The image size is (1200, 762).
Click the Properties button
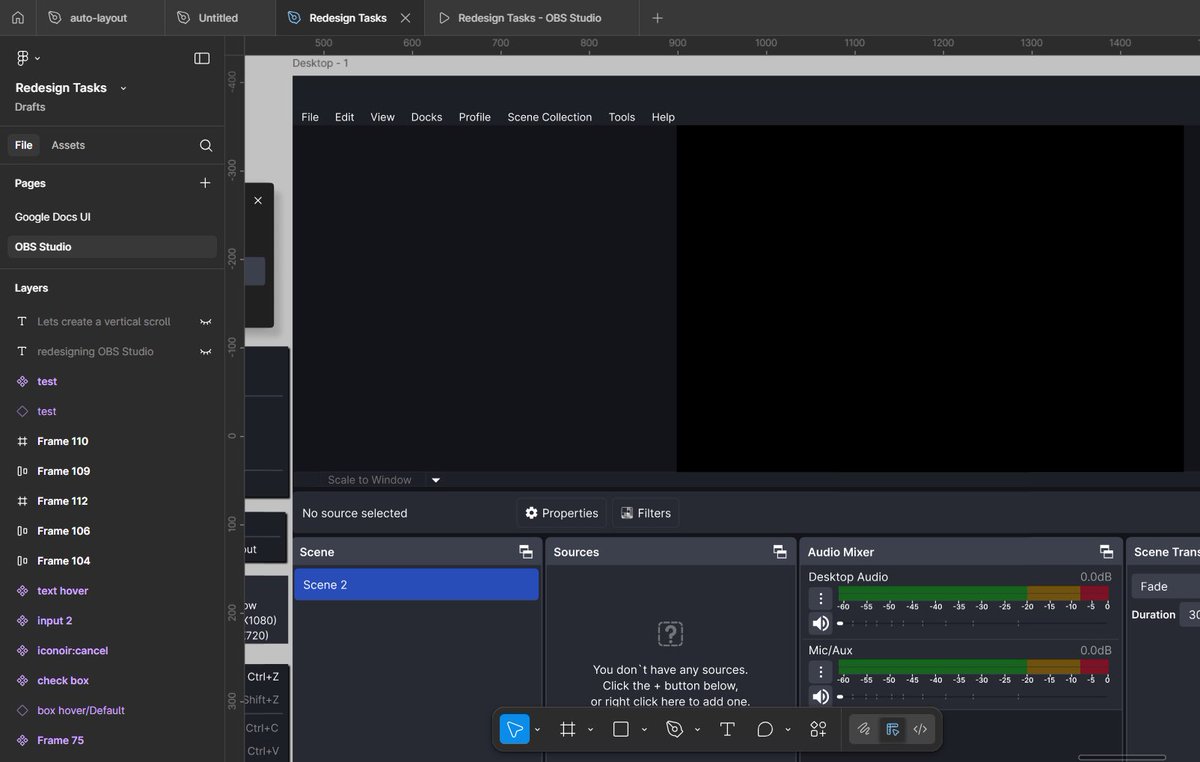tap(561, 513)
